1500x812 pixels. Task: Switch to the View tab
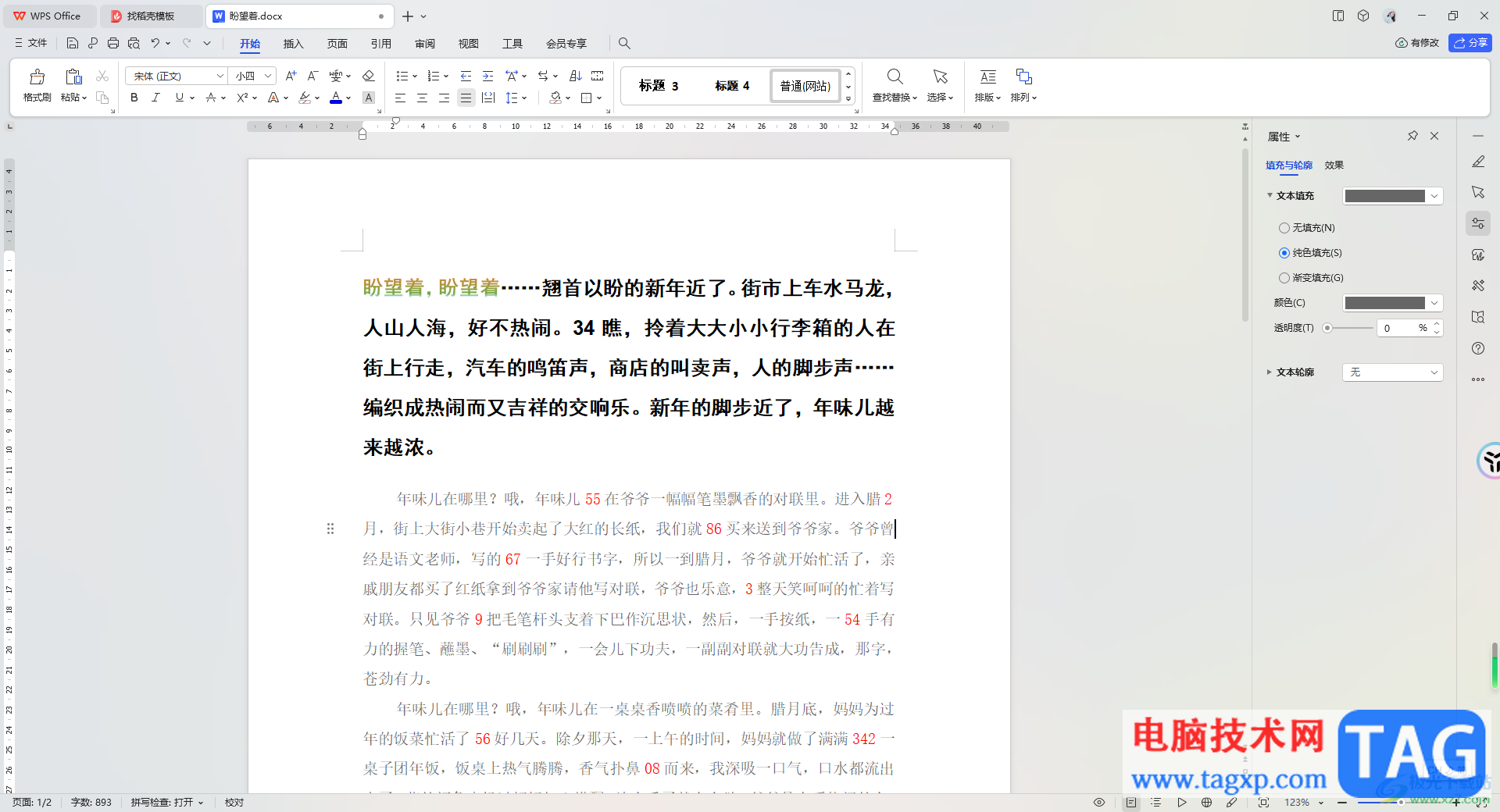coord(468,44)
